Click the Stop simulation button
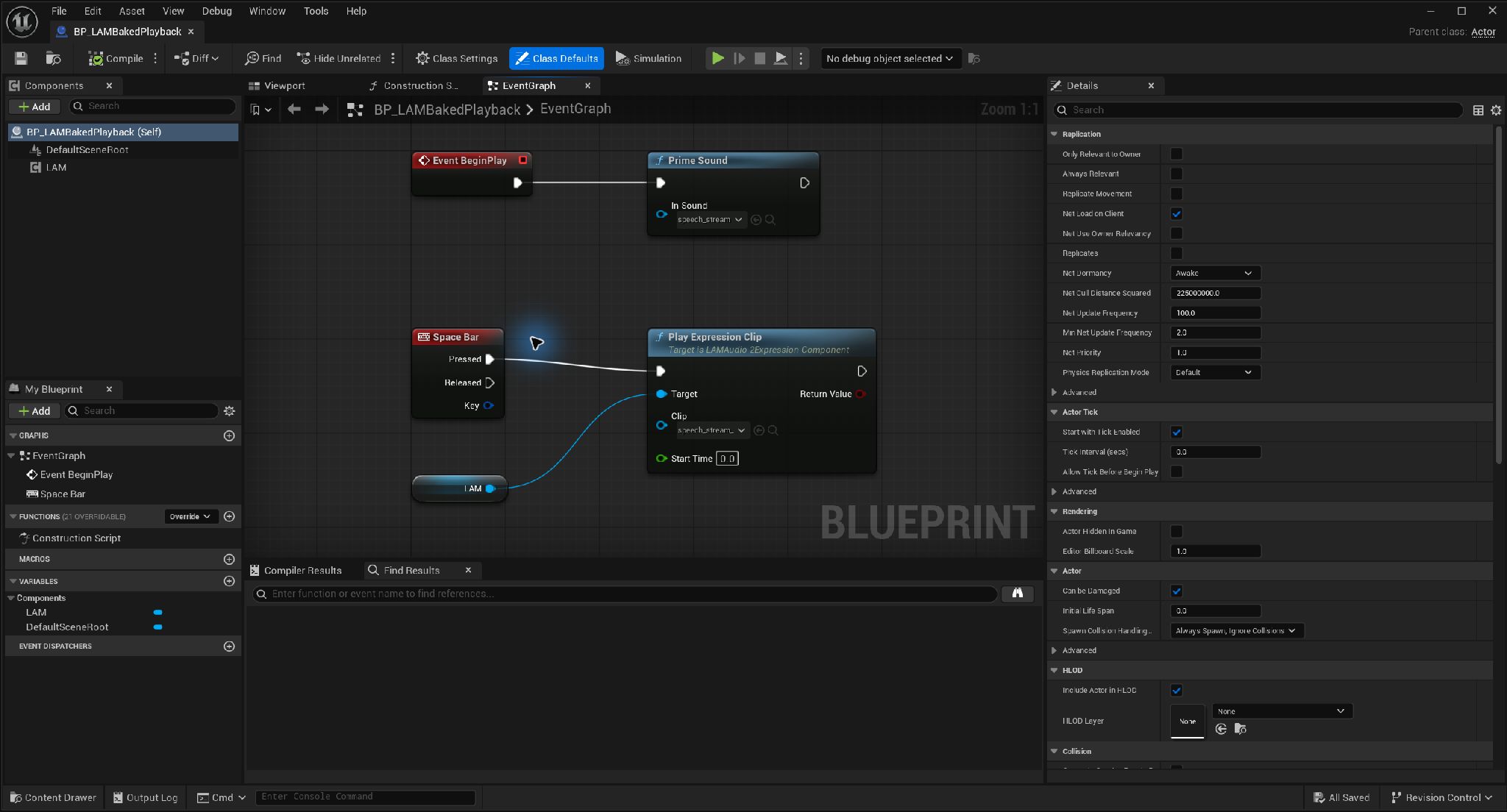 pos(759,58)
